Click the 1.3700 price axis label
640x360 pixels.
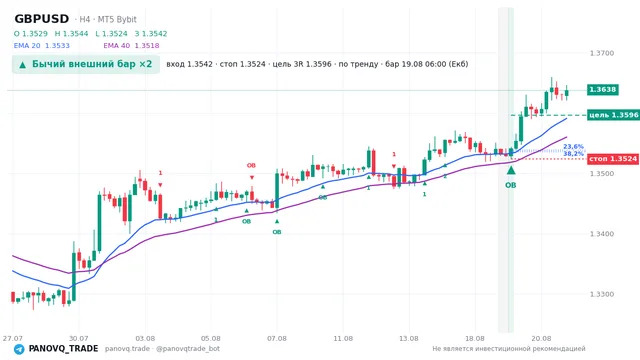pos(602,53)
